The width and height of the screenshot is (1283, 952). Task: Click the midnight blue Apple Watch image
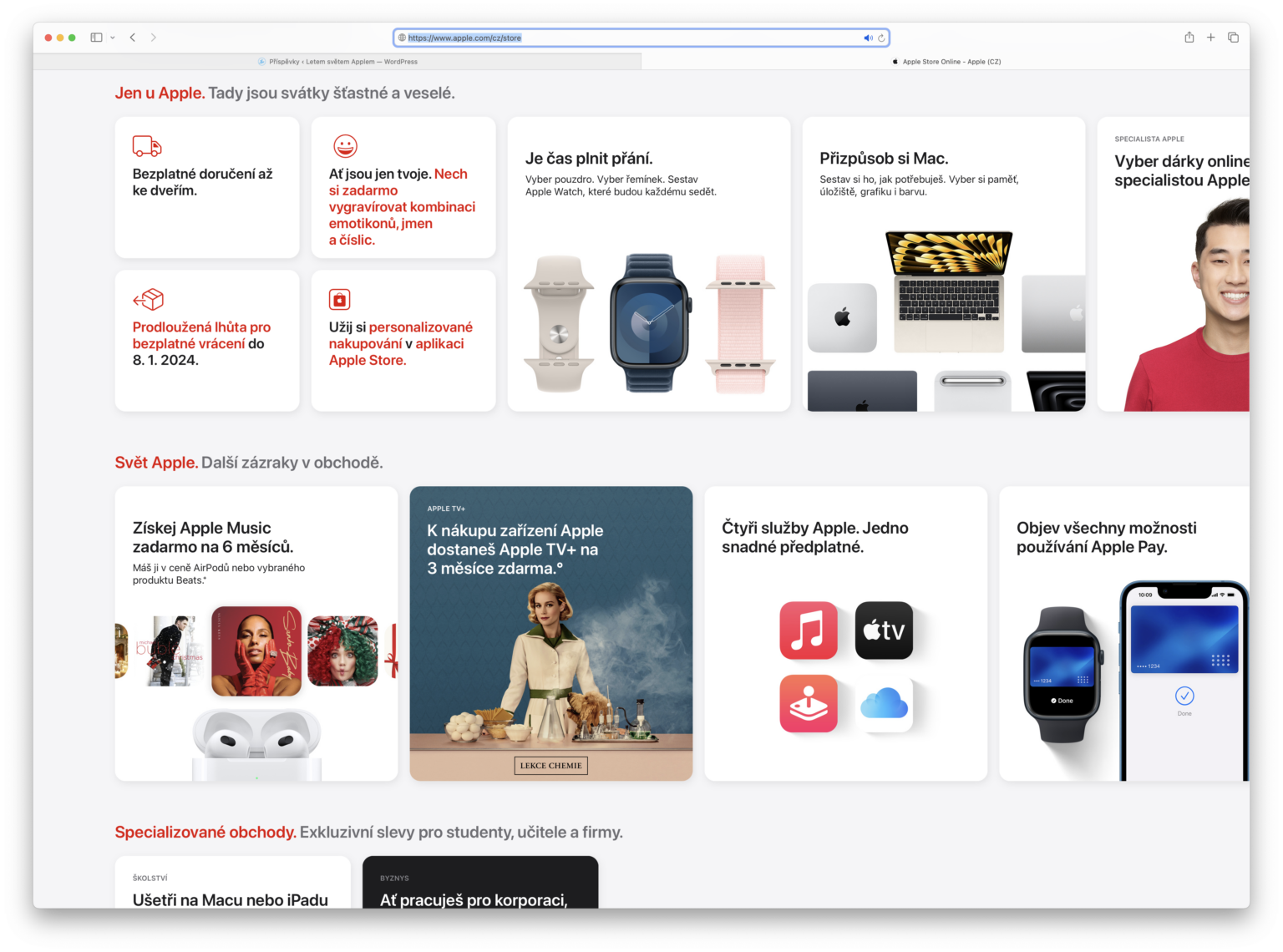(651, 322)
